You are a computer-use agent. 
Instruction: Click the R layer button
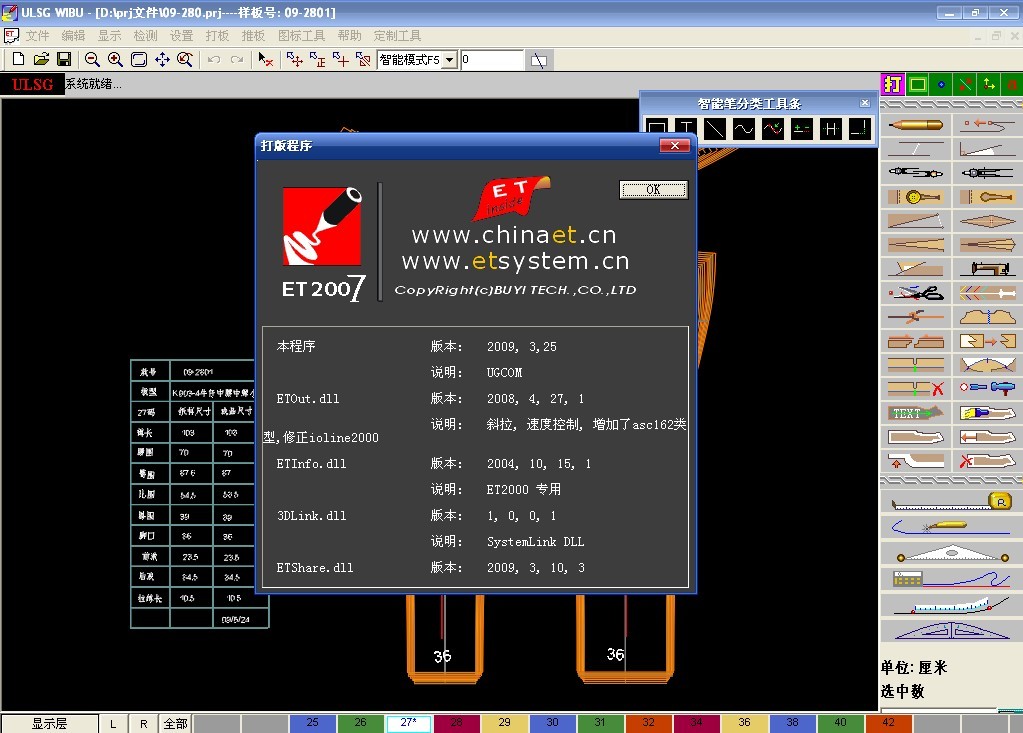pyautogui.click(x=144, y=723)
